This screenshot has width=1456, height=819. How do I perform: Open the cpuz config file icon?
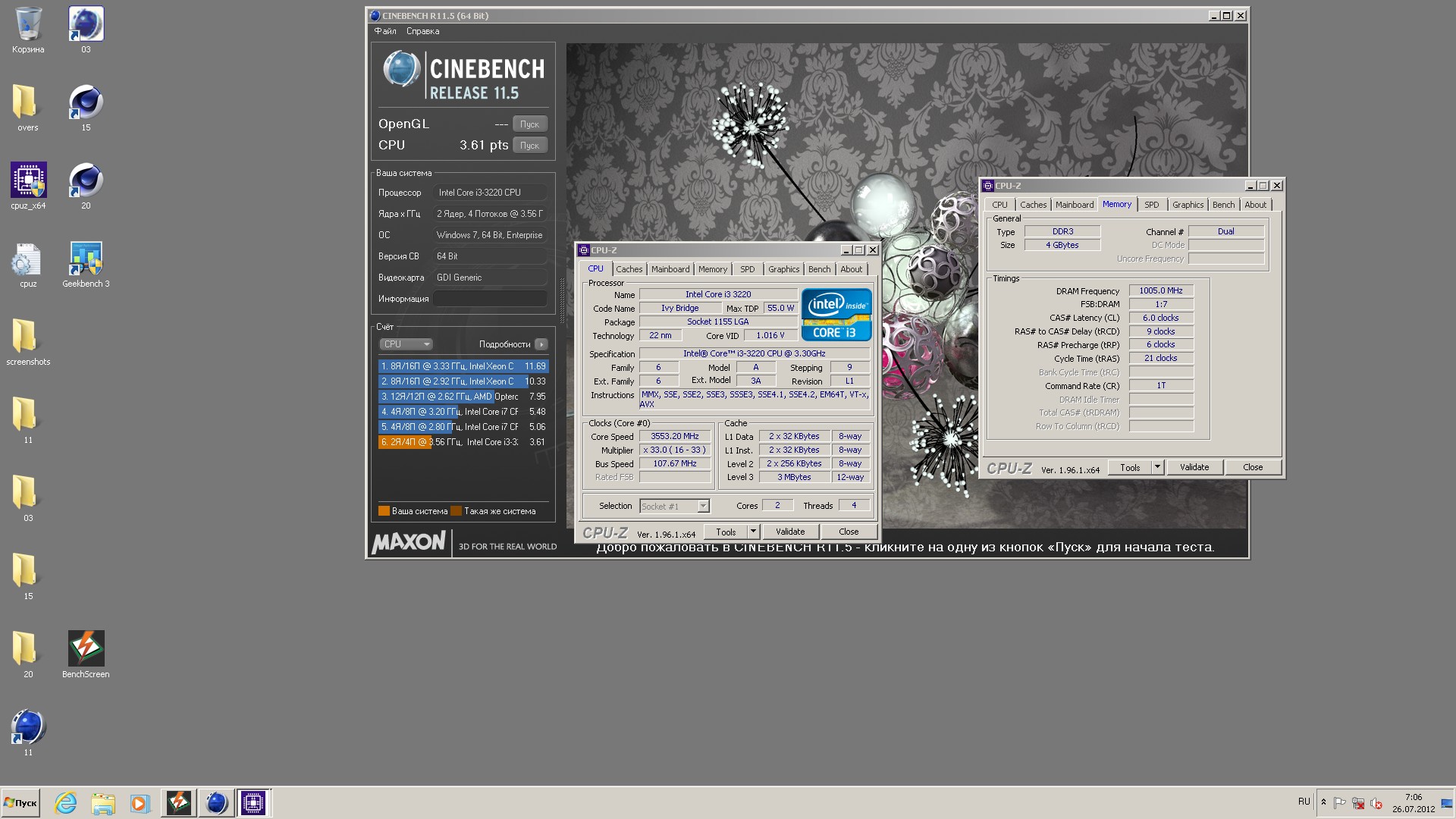pos(28,265)
